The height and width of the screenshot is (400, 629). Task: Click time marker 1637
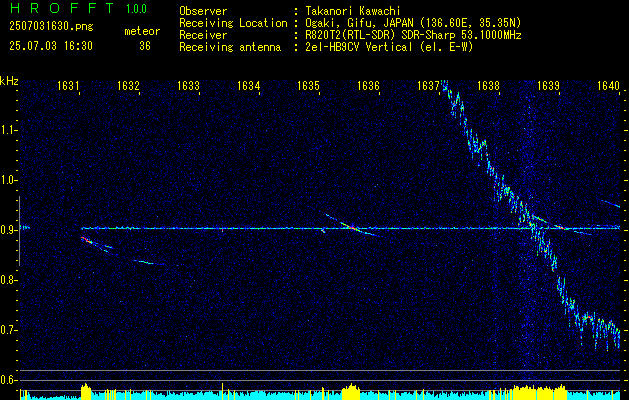tap(428, 85)
